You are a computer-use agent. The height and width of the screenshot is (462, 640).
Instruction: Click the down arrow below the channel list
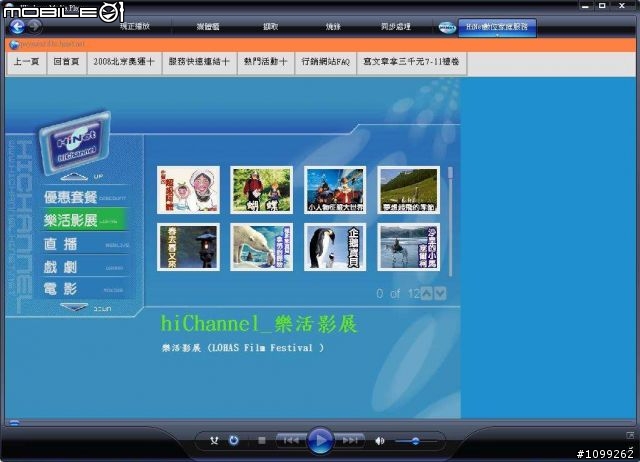(74, 307)
